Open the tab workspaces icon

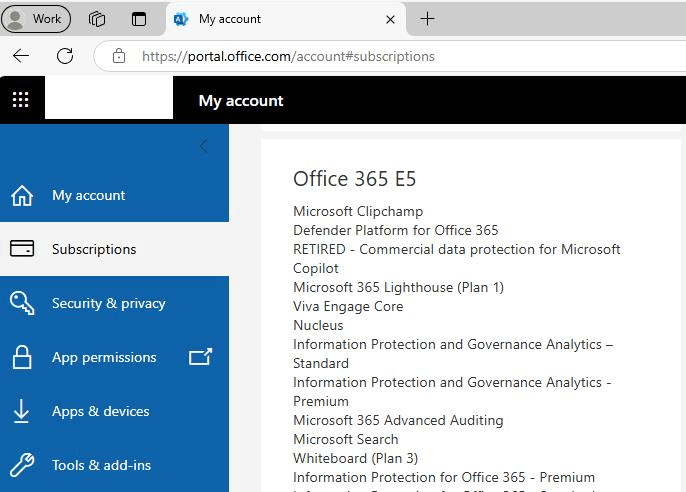[97, 19]
